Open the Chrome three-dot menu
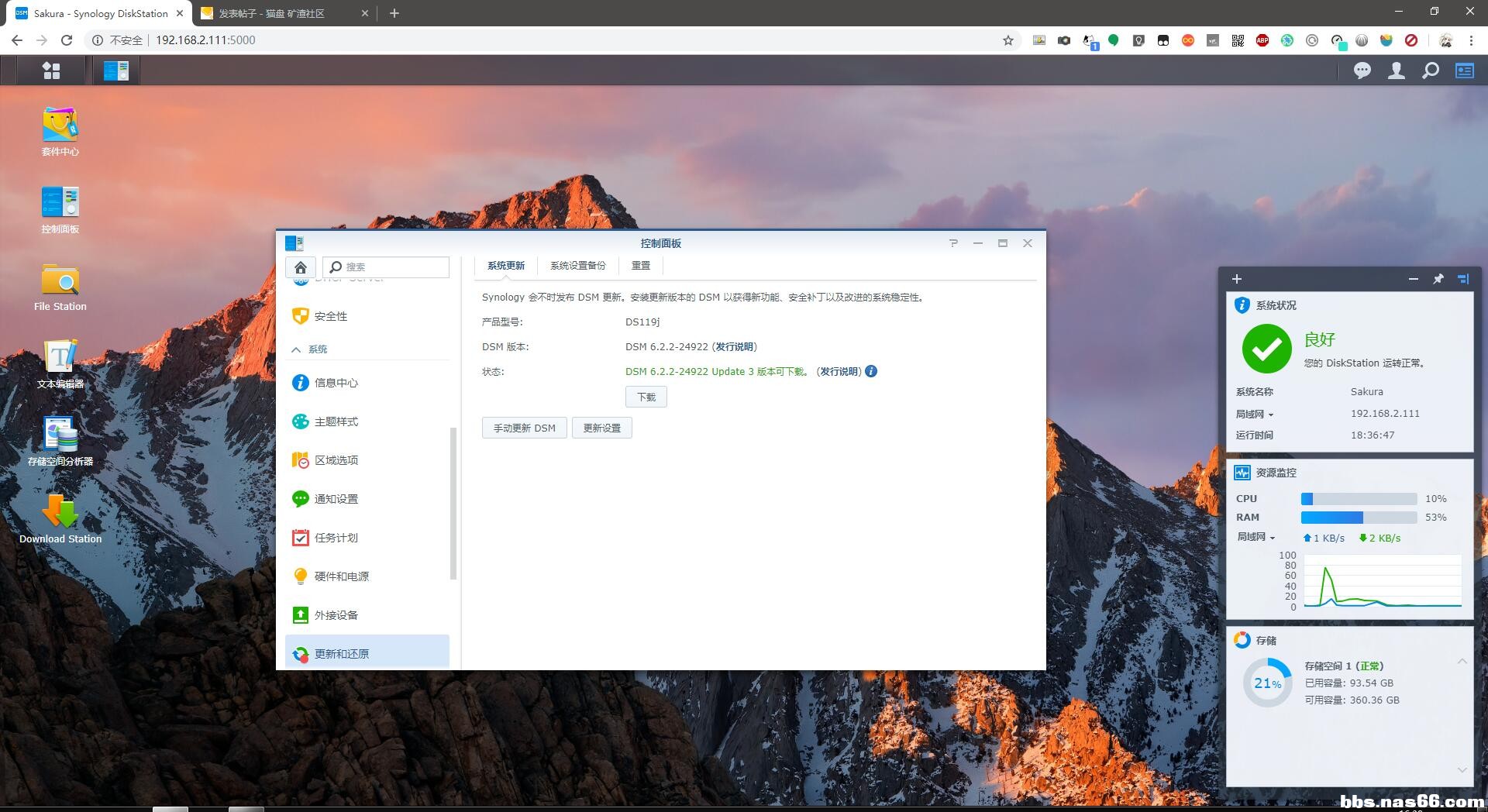Viewport: 1488px width, 812px height. 1471,40
